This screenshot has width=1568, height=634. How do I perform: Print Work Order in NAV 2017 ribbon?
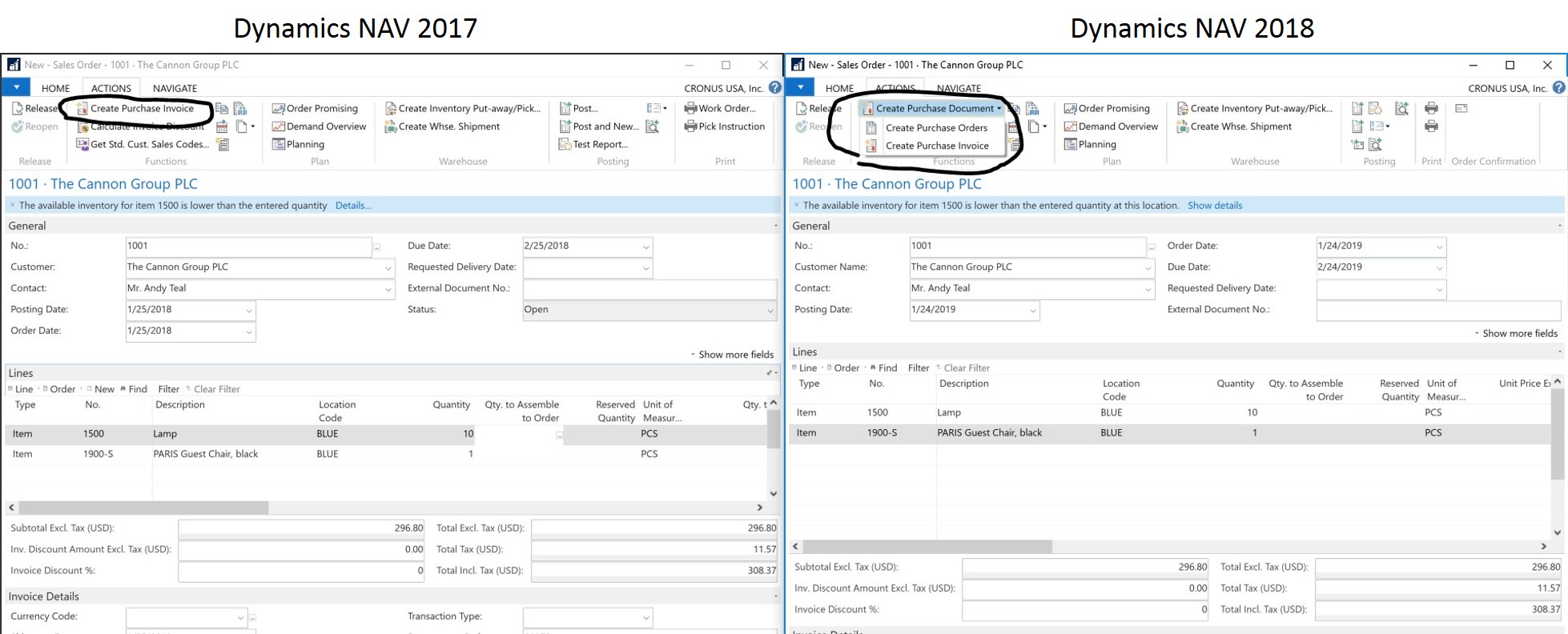720,108
